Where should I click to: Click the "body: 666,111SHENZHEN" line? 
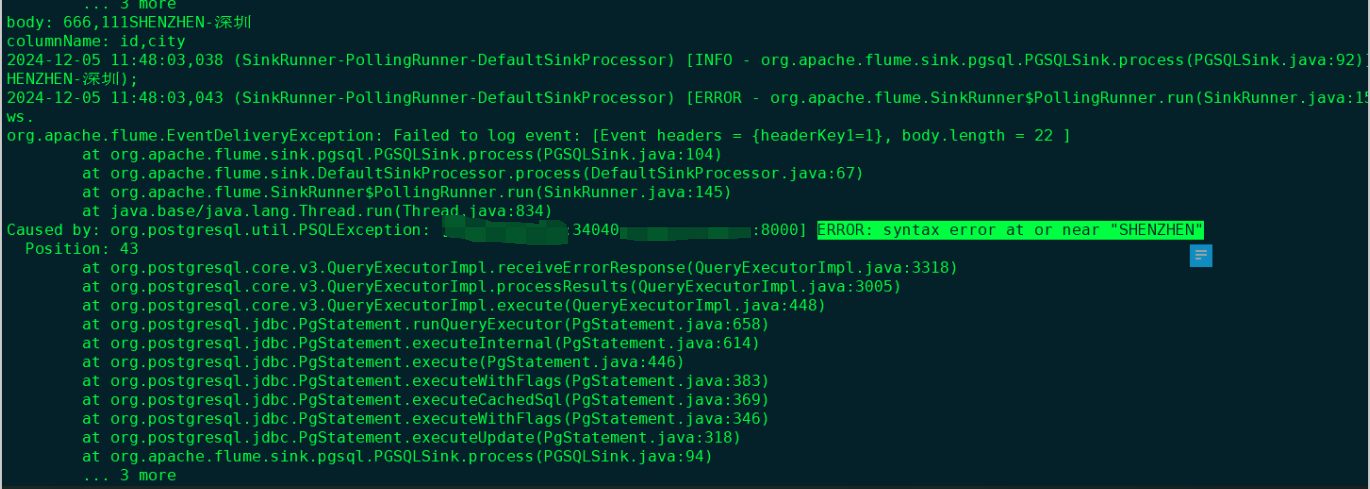[129, 22]
